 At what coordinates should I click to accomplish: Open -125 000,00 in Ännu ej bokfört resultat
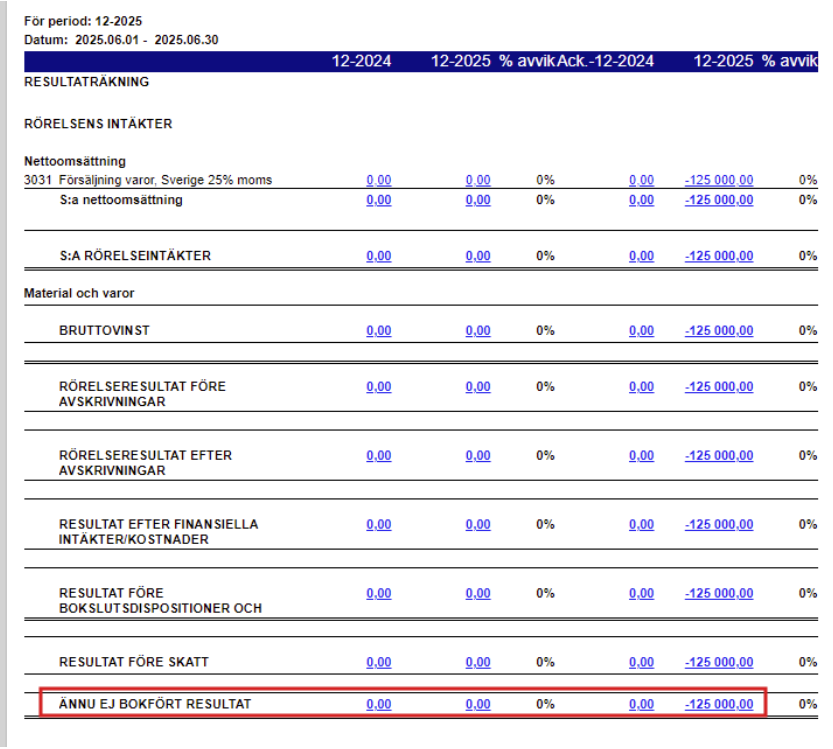coord(718,704)
